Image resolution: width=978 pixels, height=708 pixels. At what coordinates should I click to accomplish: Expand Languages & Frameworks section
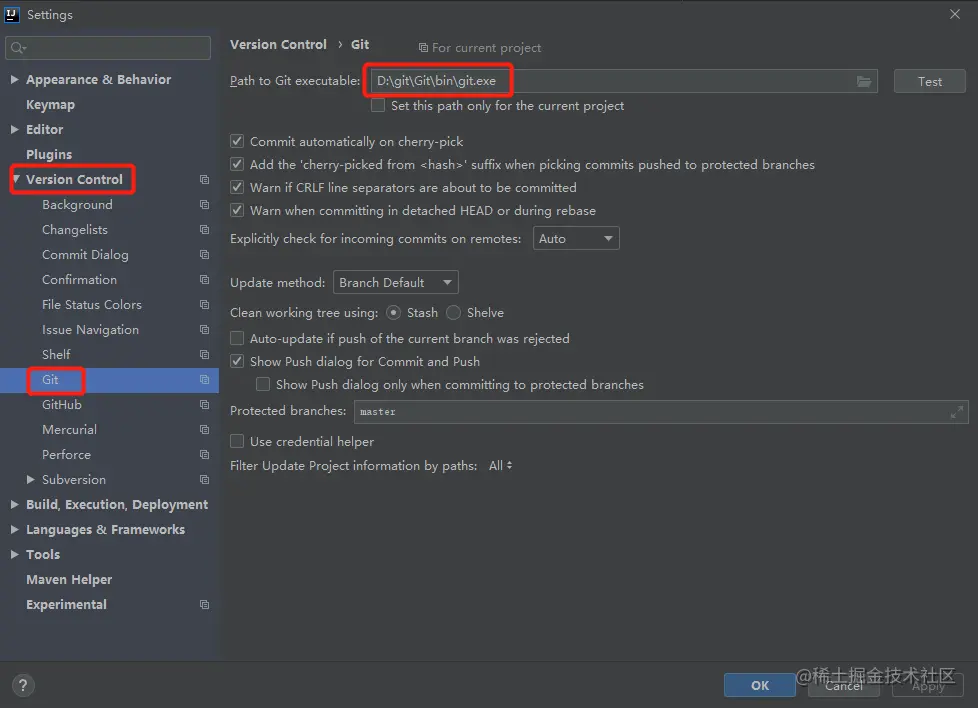coord(14,529)
